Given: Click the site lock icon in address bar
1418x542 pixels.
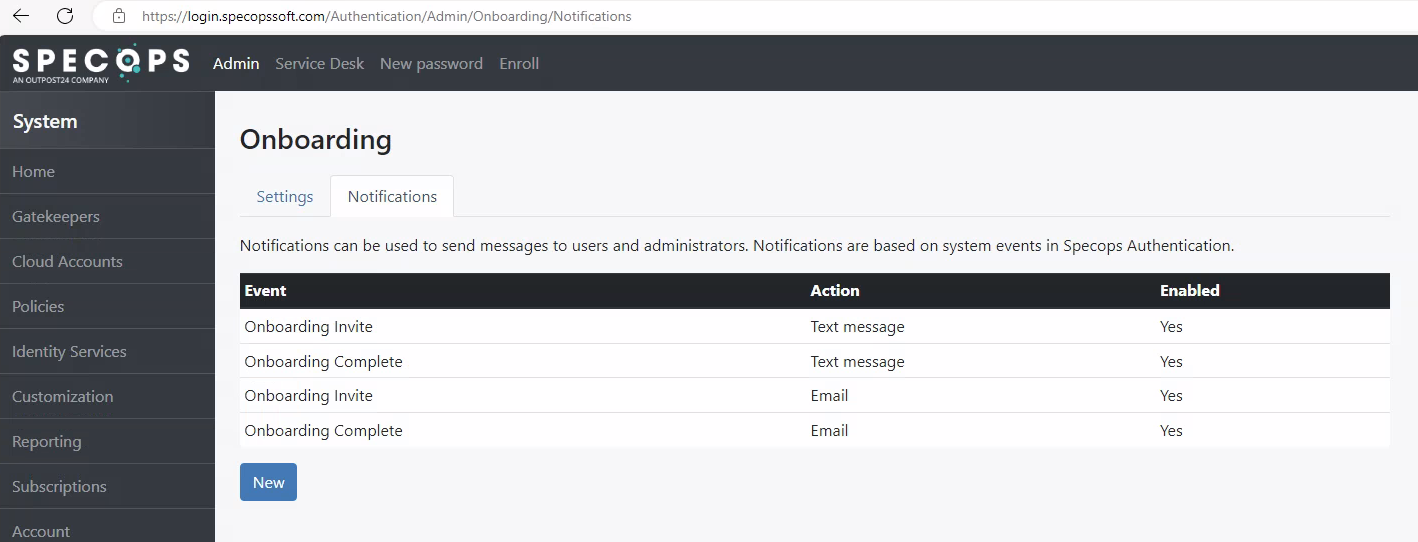Looking at the screenshot, I should tap(119, 16).
